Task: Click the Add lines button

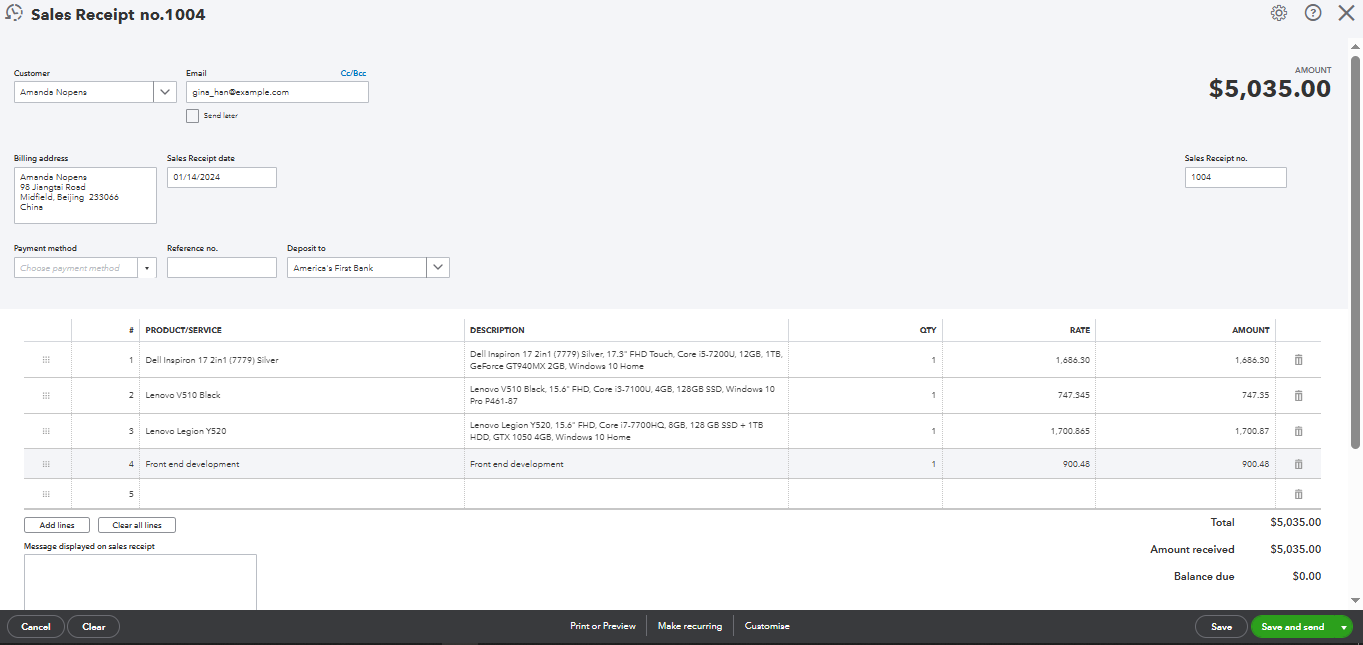Action: [57, 525]
